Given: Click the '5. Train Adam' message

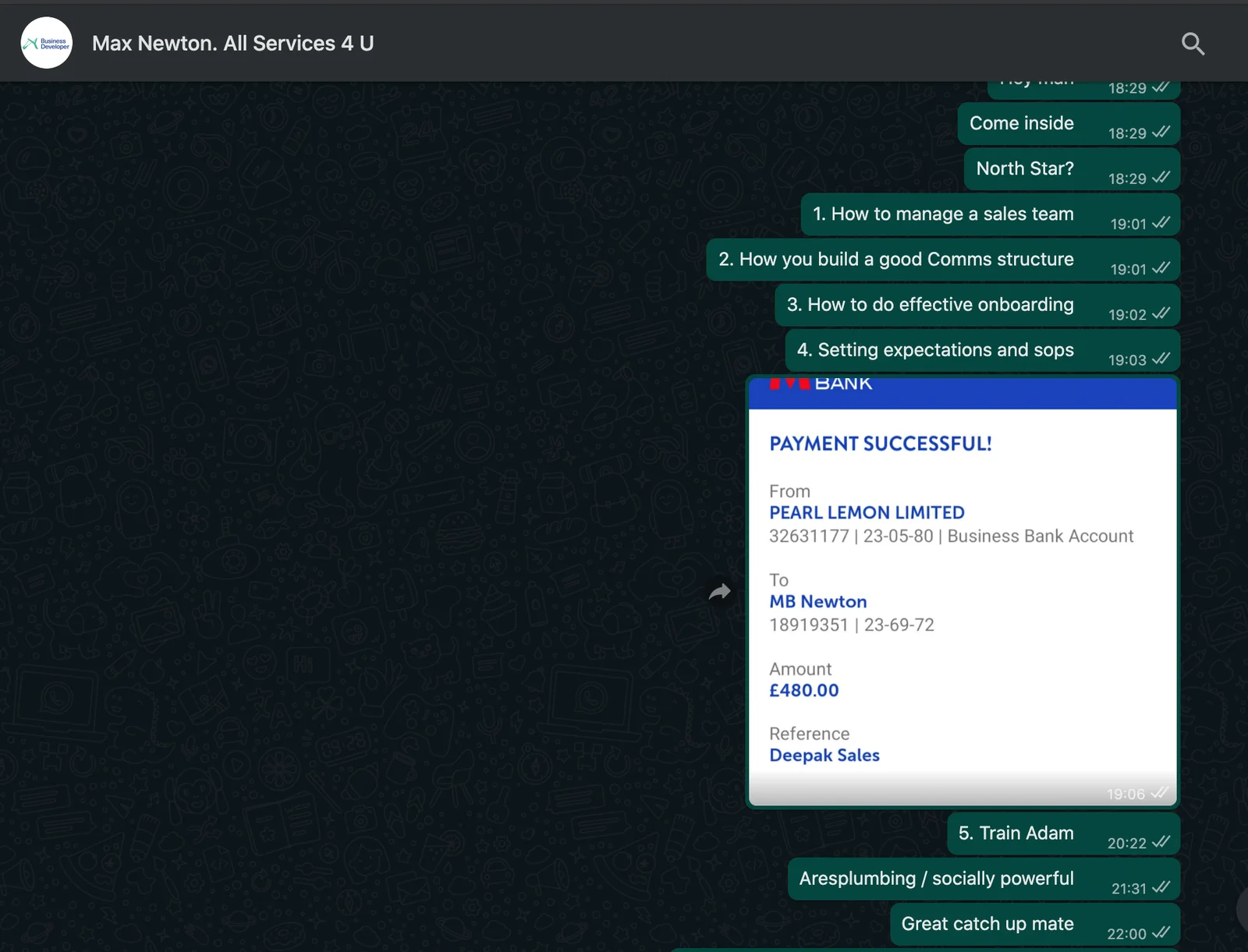Looking at the screenshot, I should click(x=1063, y=833).
